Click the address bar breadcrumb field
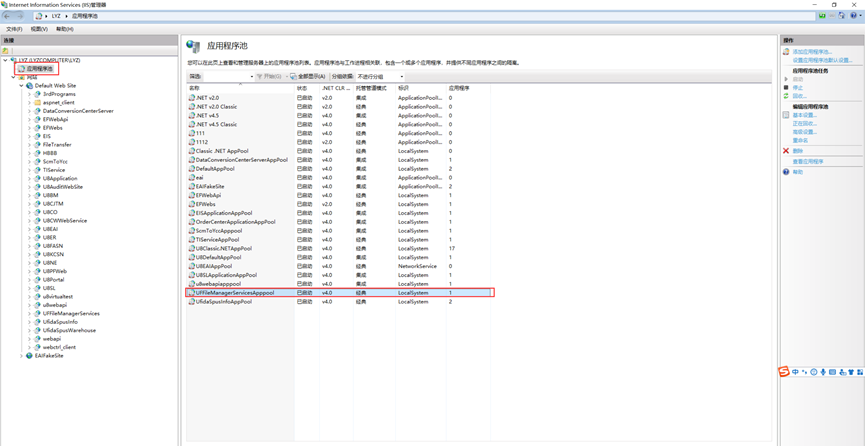The height and width of the screenshot is (446, 865). pyautogui.click(x=425, y=16)
